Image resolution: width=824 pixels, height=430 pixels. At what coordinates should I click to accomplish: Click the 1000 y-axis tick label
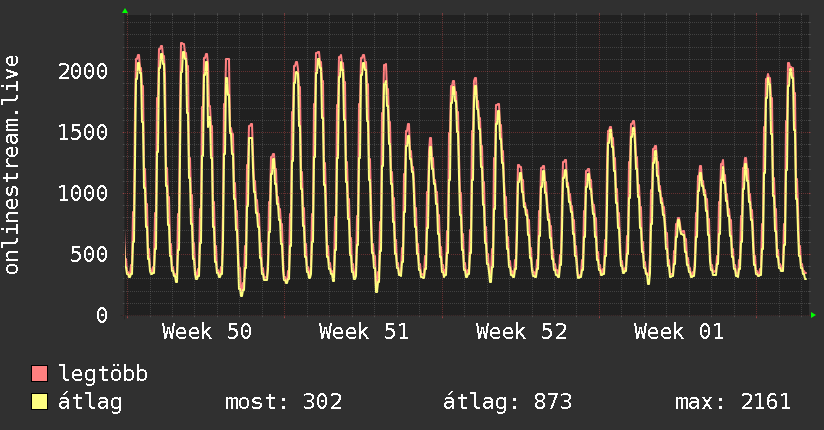coord(83,193)
